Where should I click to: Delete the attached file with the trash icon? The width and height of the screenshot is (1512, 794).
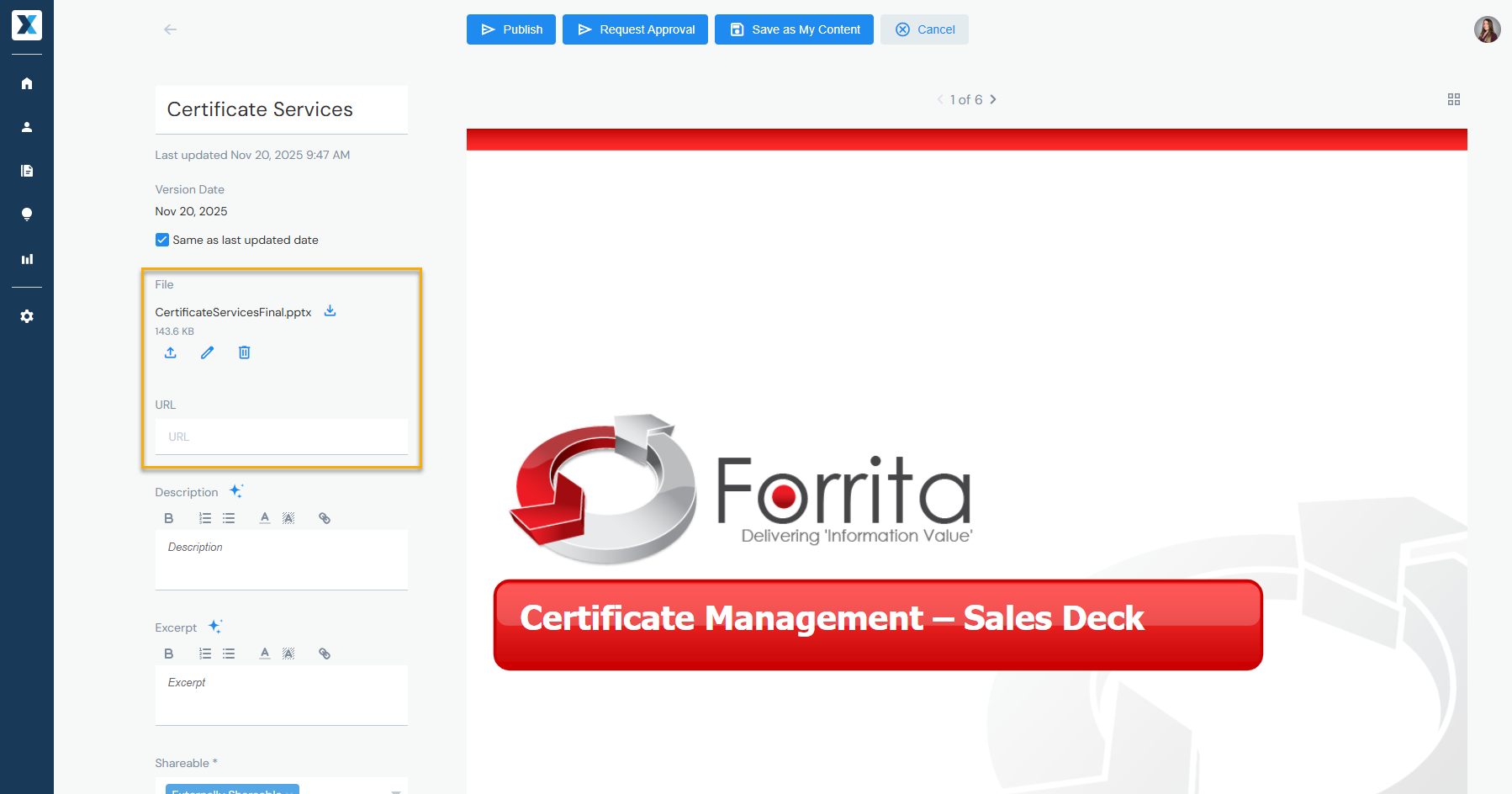(x=245, y=352)
